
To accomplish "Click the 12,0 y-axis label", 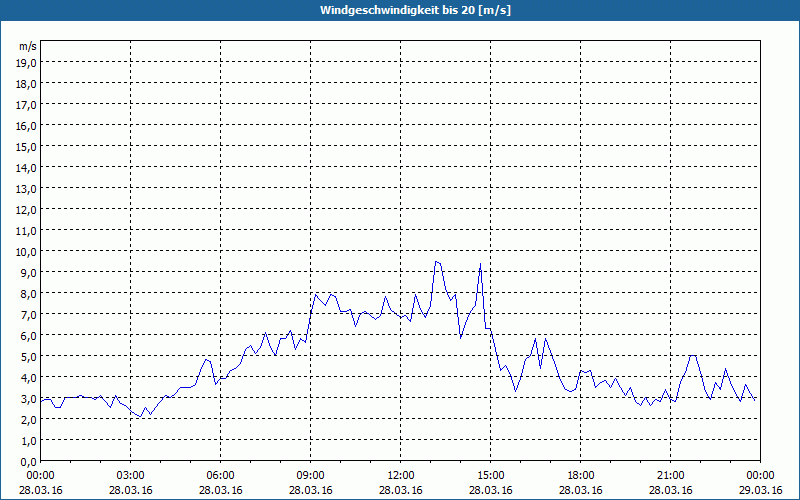I will pyautogui.click(x=27, y=210).
